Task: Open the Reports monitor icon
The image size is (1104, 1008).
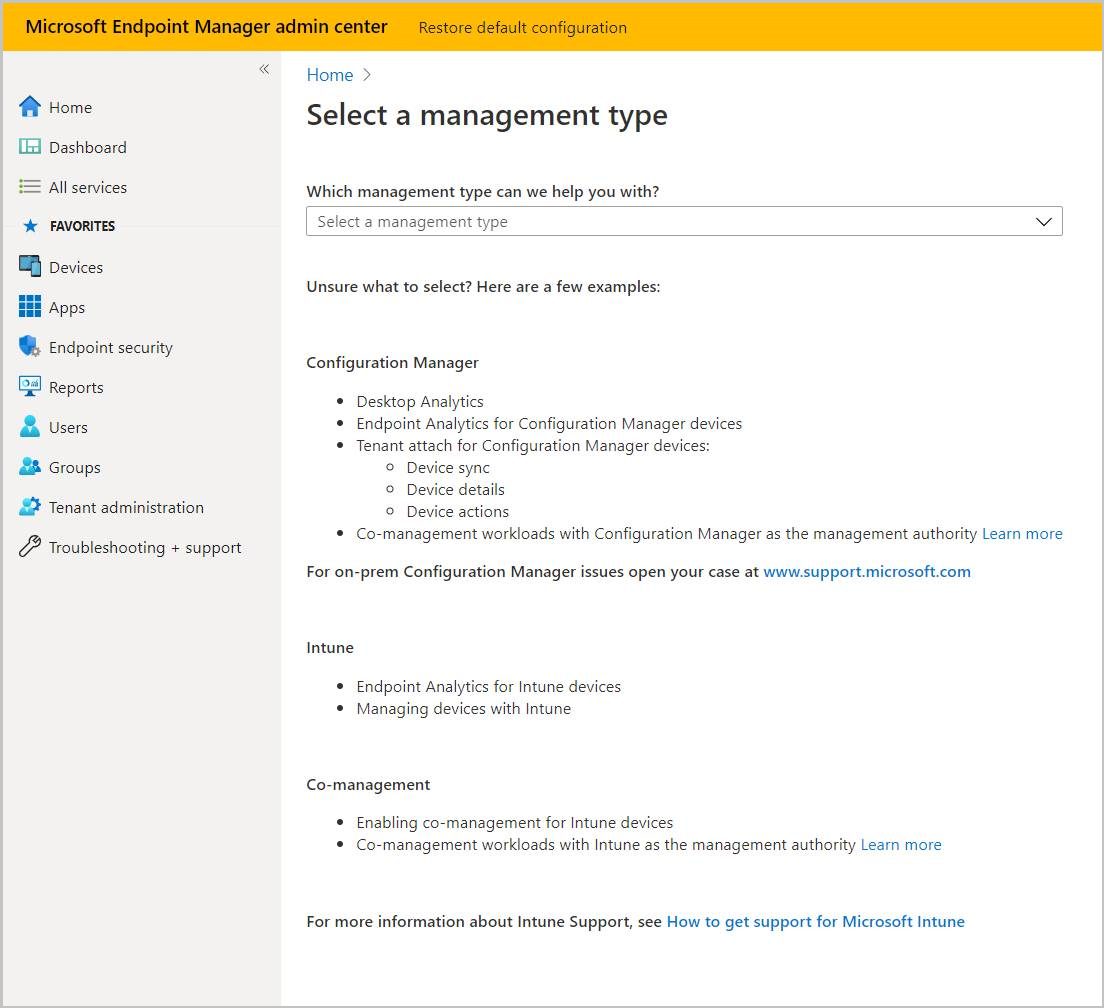Action: 30,387
